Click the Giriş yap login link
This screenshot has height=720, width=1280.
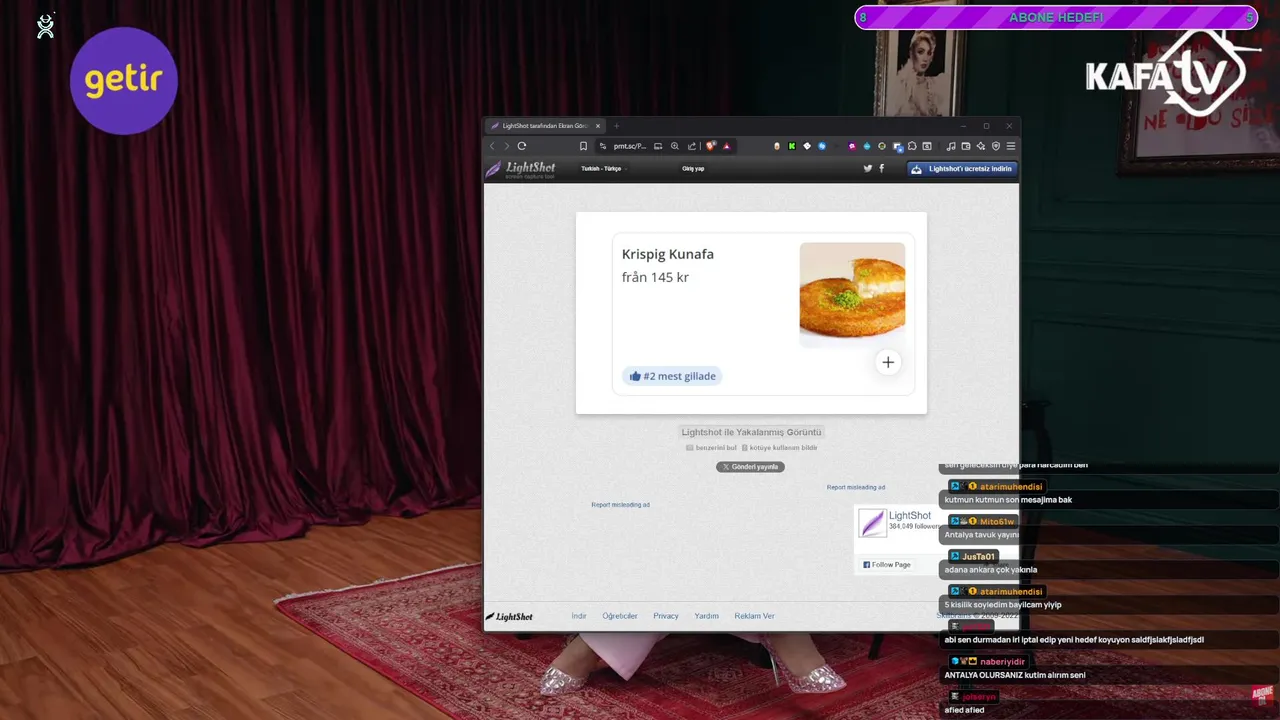[x=693, y=169]
